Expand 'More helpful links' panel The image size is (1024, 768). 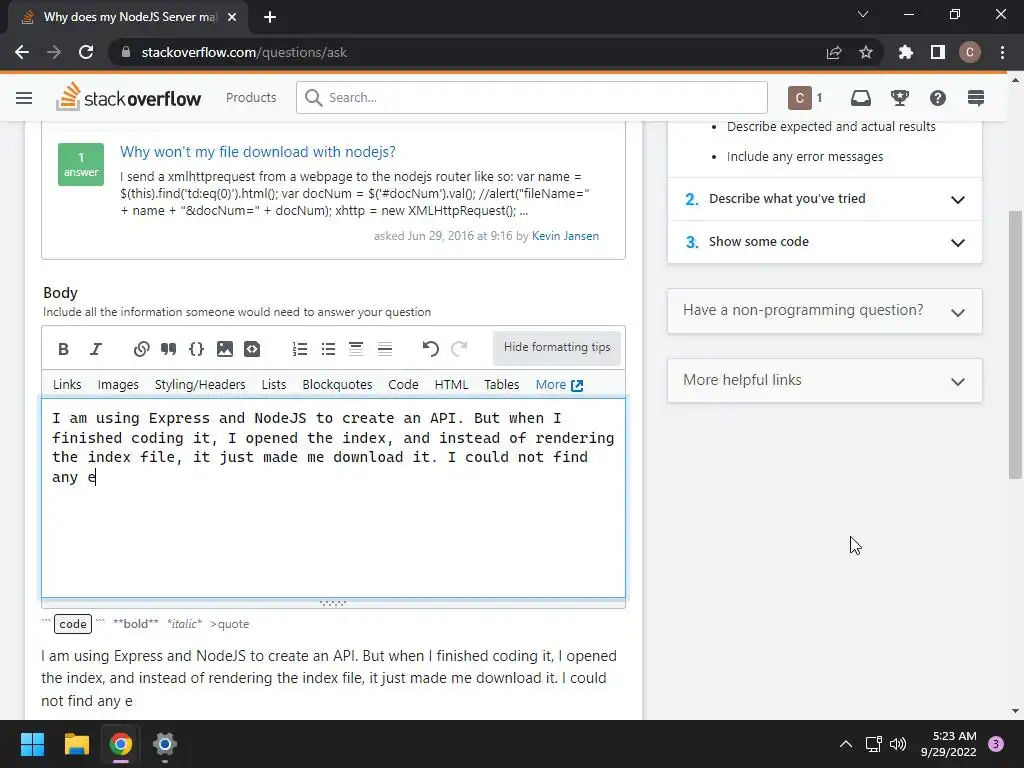[x=825, y=381]
